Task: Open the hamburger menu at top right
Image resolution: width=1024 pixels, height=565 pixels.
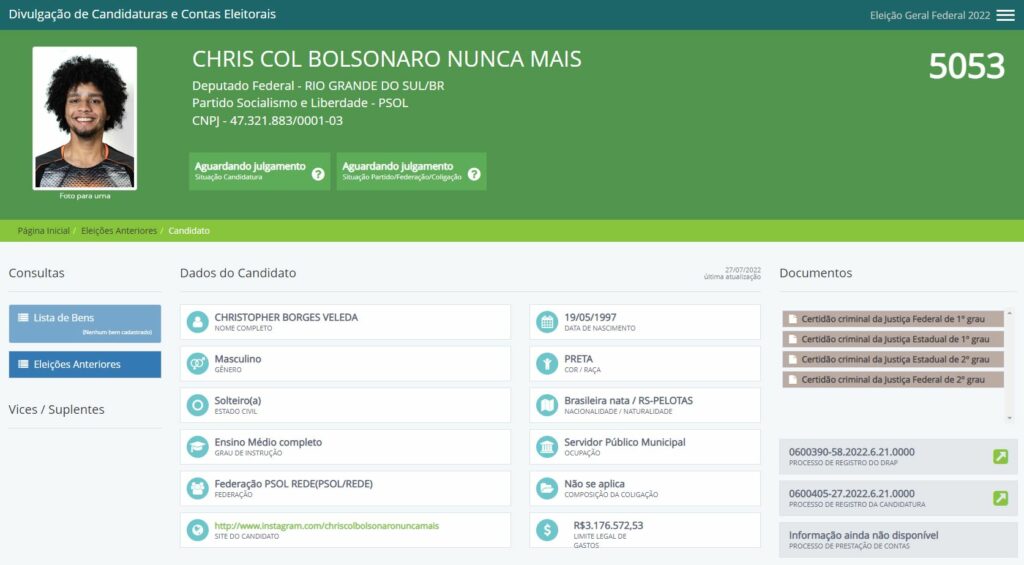Action: (x=1005, y=15)
